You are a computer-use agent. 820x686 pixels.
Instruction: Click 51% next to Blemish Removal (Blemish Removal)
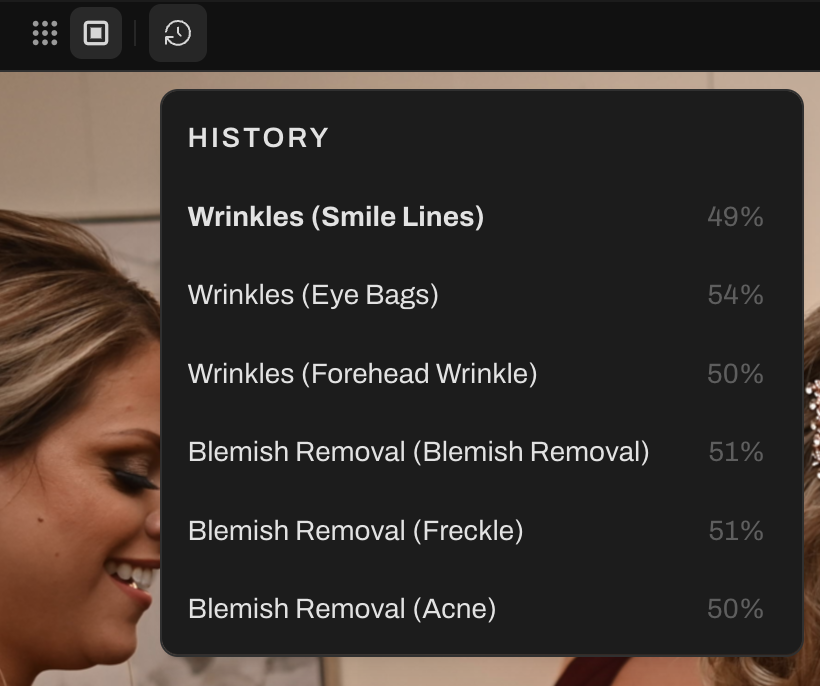pyautogui.click(x=735, y=452)
